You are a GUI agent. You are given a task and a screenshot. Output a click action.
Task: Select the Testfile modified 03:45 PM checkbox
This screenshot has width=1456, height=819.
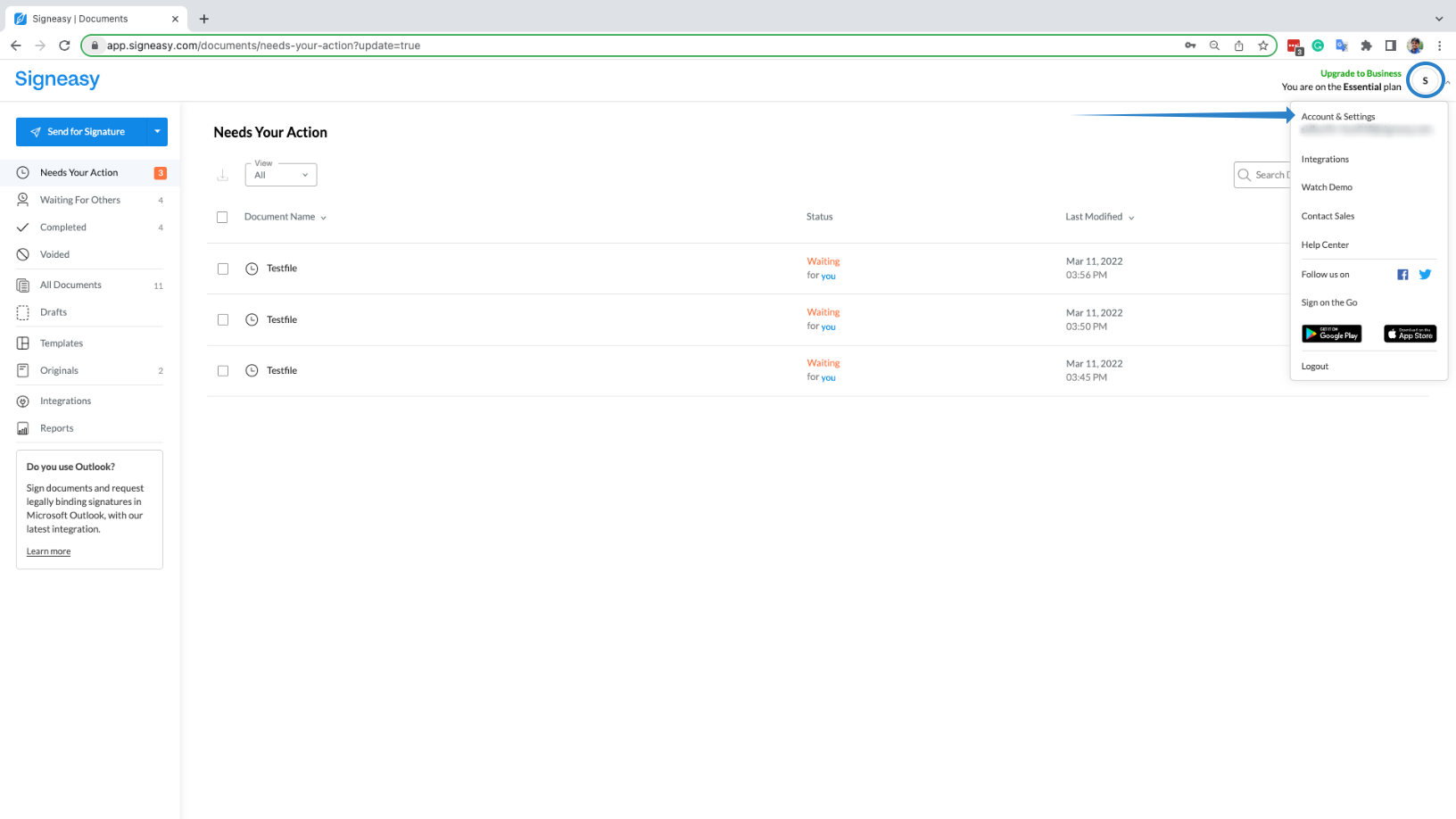pyautogui.click(x=223, y=370)
